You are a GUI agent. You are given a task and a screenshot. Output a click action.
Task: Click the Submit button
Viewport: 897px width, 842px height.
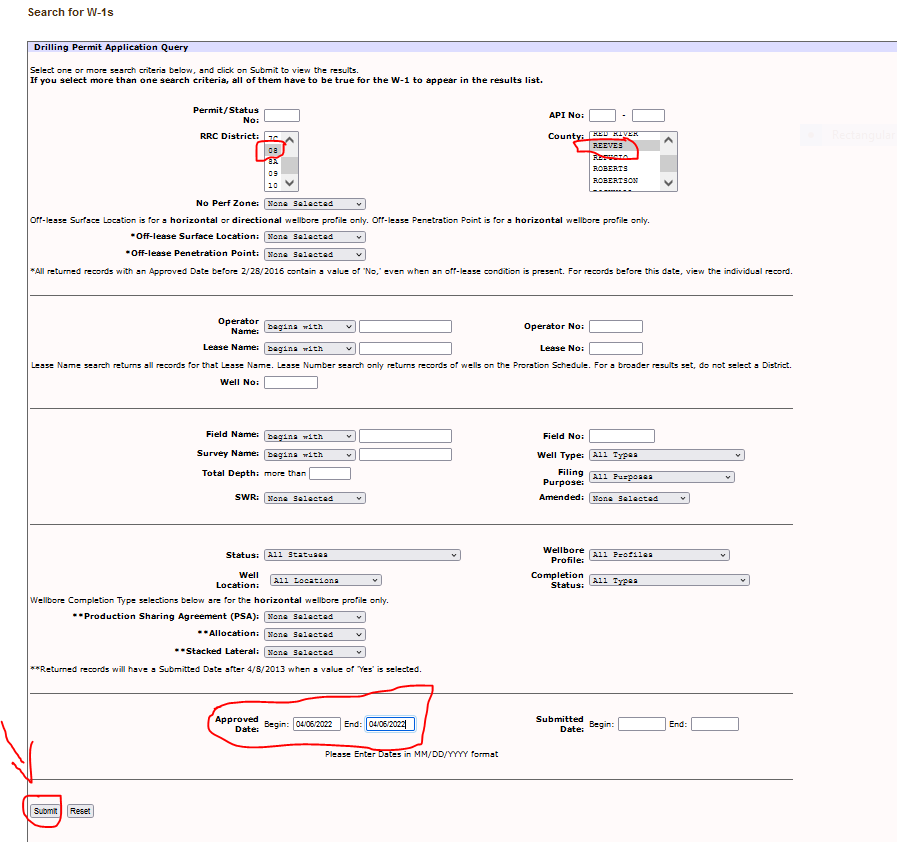pos(45,811)
